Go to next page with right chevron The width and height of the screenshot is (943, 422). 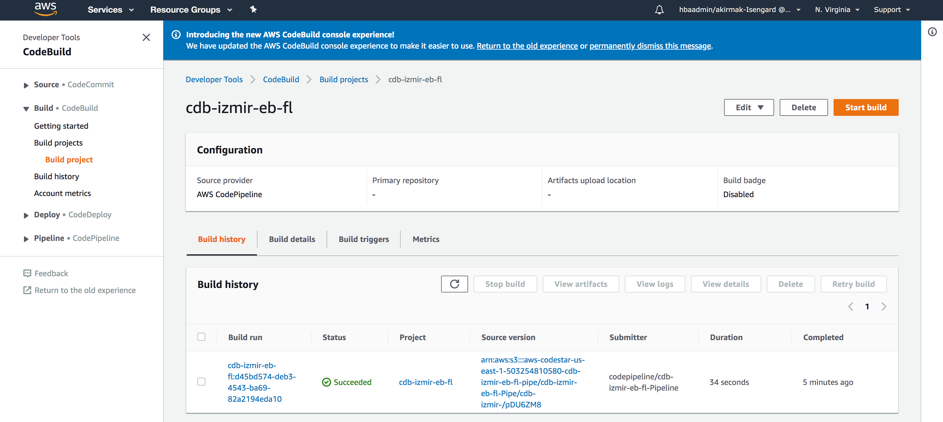(883, 307)
